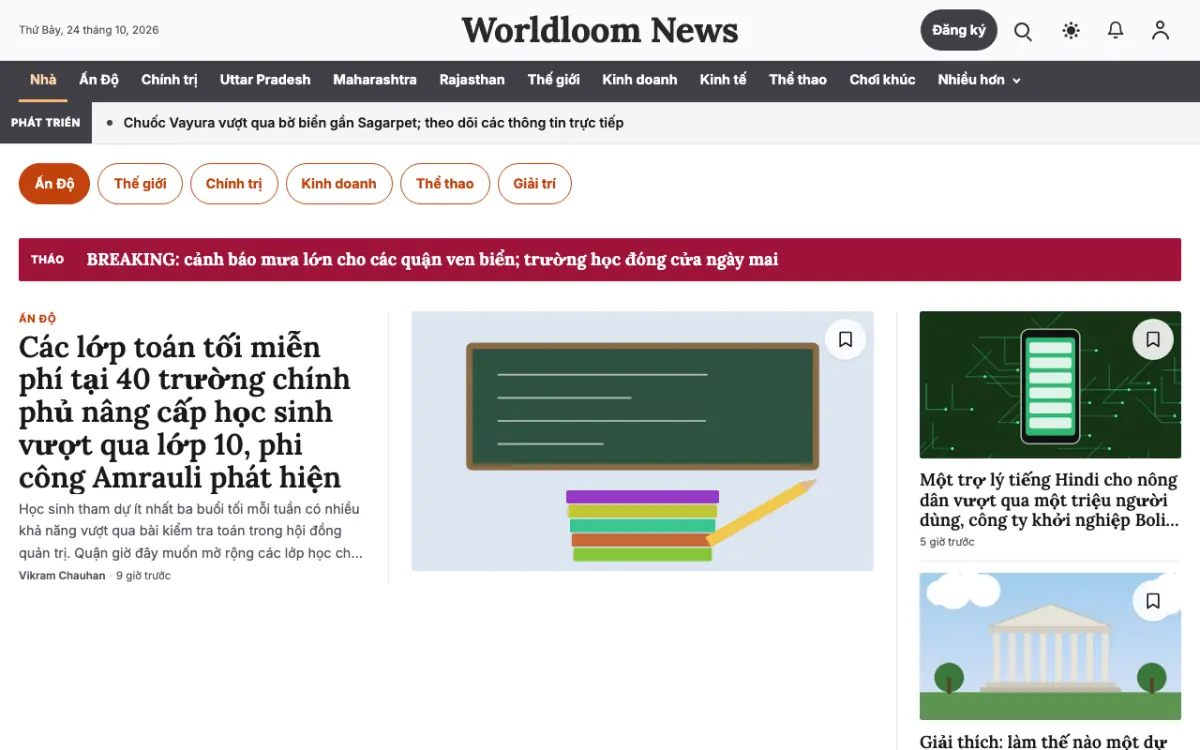Open Kinh doanh in navigation bar
Screen dimensions: 1200x750
(640, 80)
